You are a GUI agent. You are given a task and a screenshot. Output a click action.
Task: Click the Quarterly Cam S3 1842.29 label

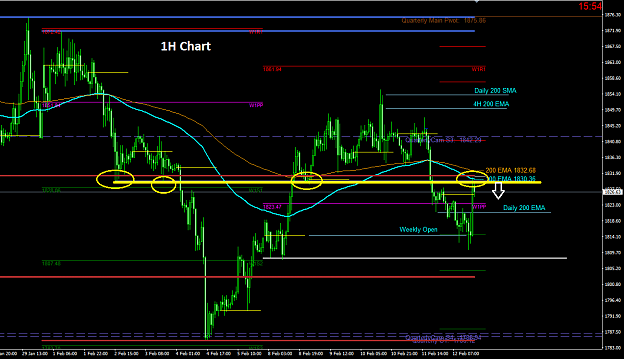[x=443, y=140]
